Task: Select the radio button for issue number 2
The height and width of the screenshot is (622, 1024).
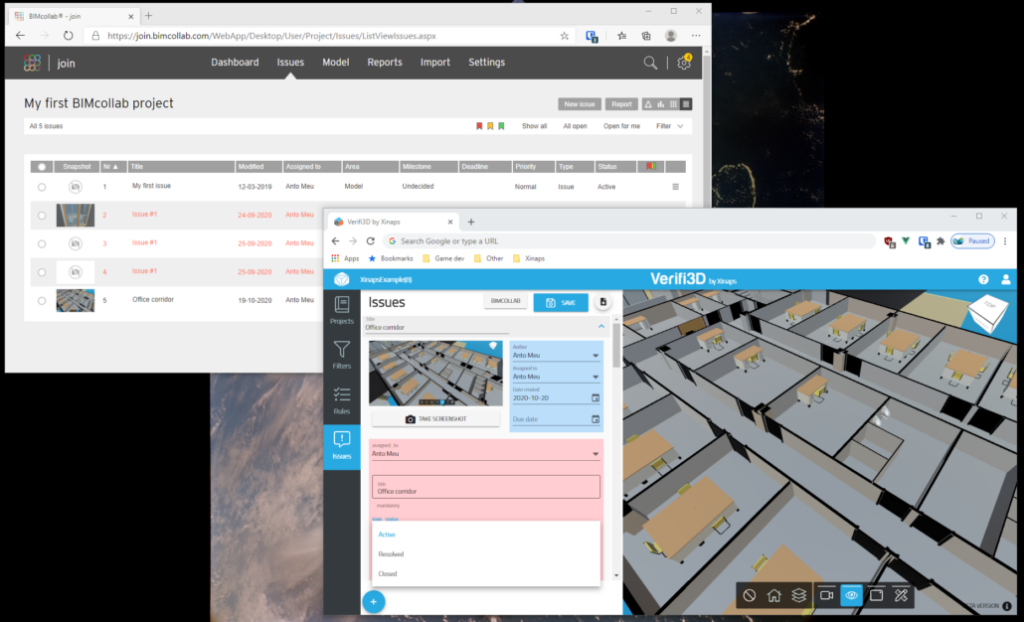Action: point(42,216)
